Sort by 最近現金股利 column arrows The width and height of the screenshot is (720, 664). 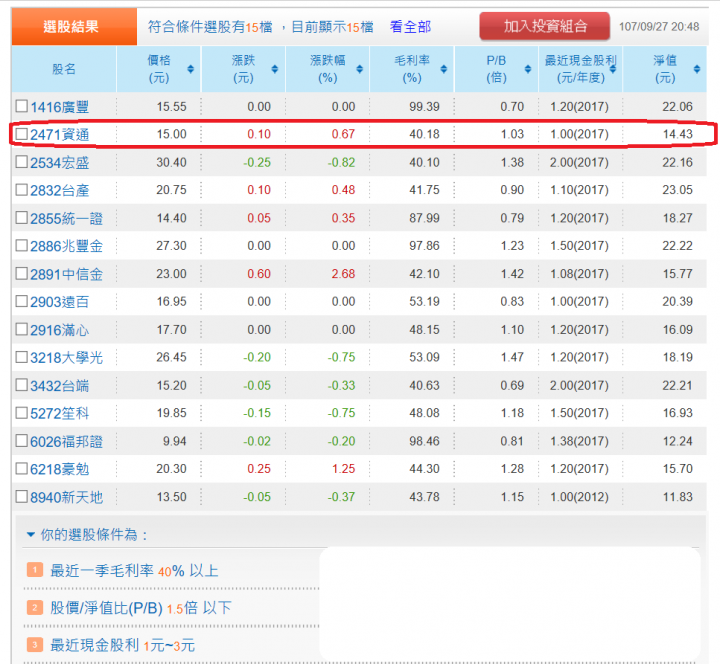pyautogui.click(x=613, y=69)
